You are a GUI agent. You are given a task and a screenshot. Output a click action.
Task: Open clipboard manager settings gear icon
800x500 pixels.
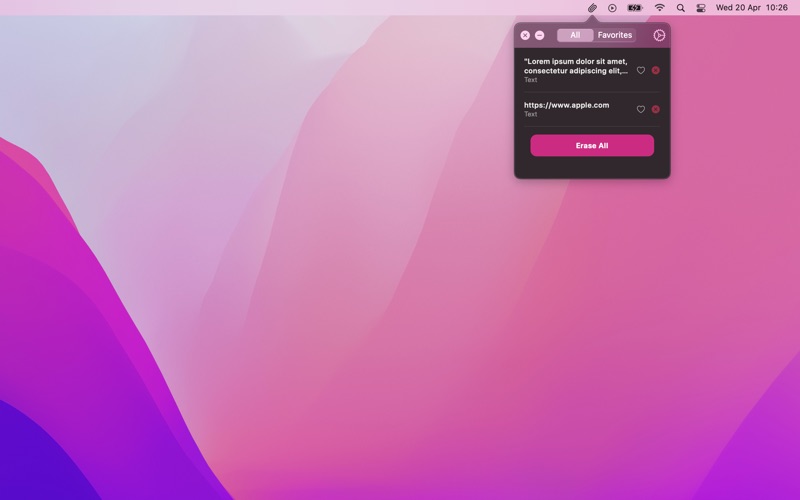tap(659, 35)
